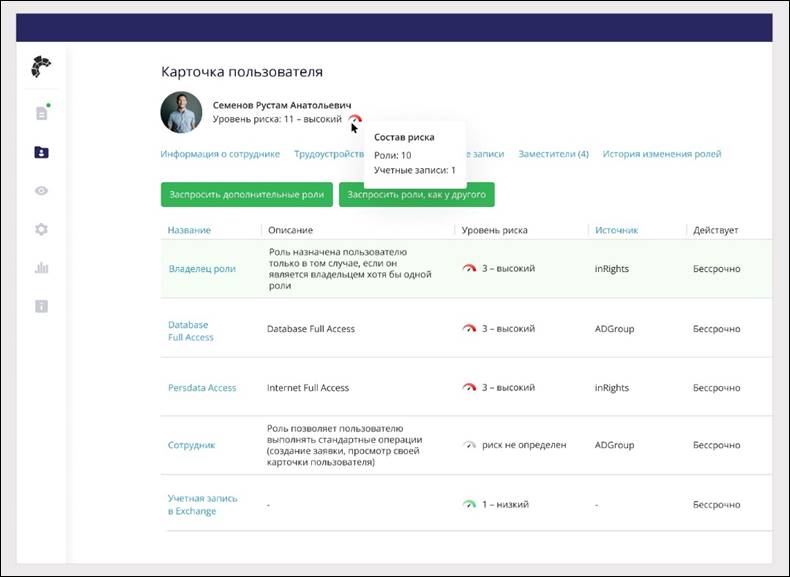Click the Действует column header
Viewport: 790px width, 577px height.
click(715, 230)
